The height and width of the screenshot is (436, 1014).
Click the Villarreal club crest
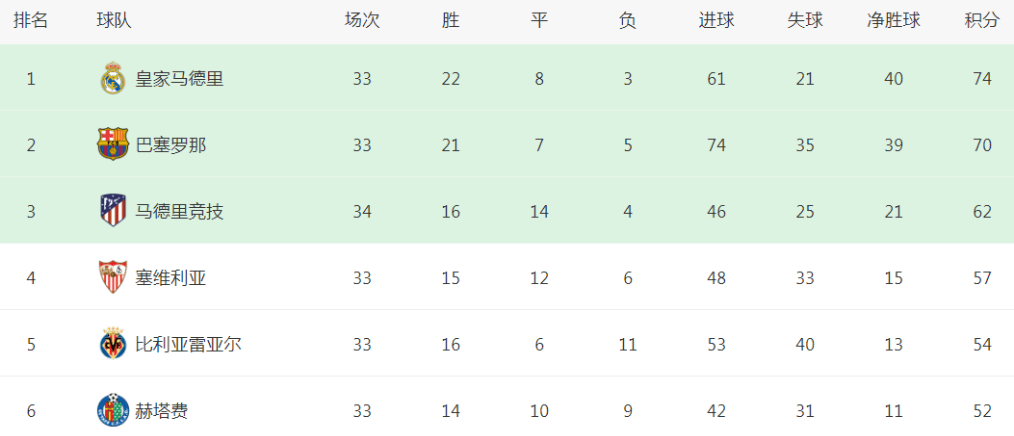(113, 343)
